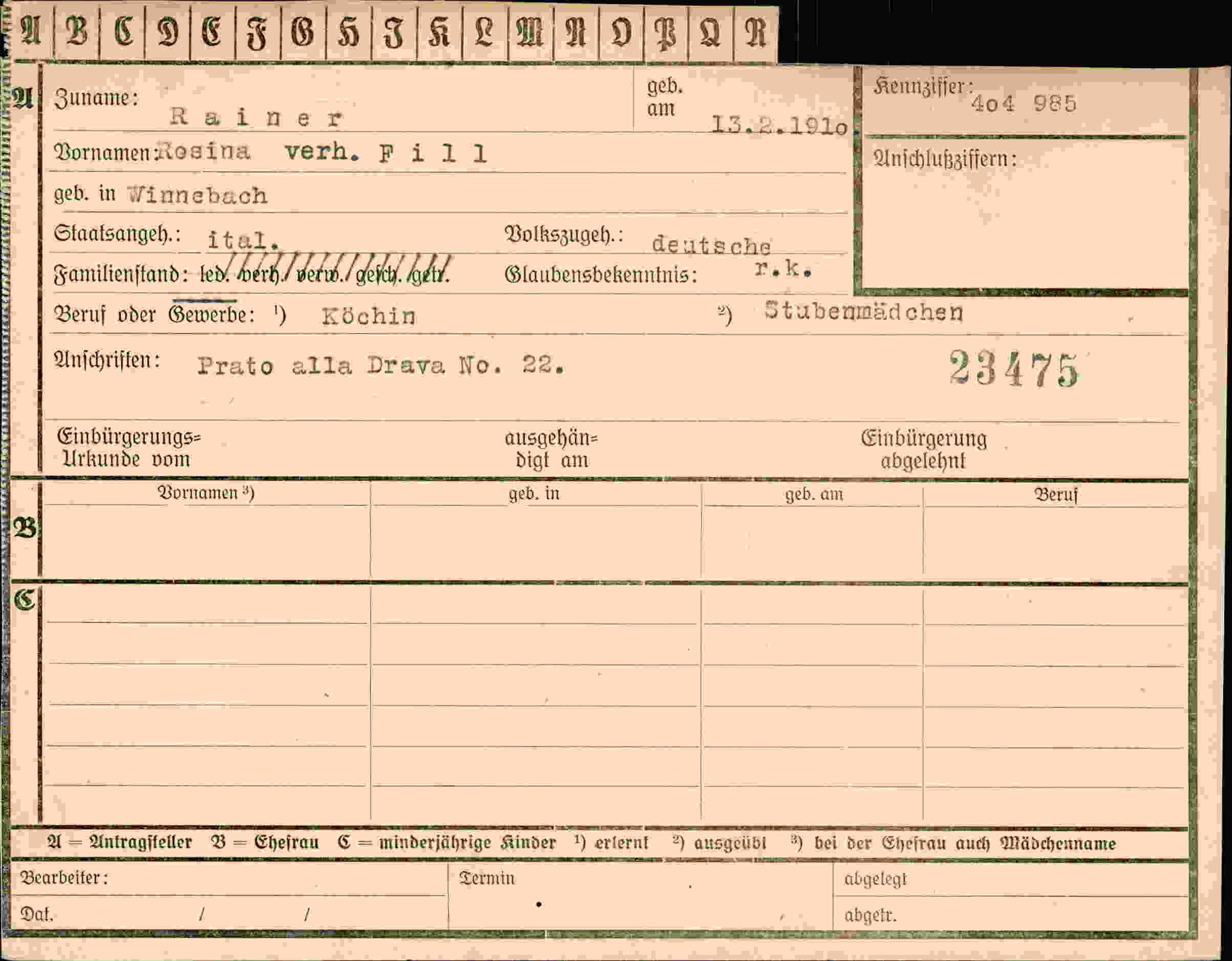
Task: Click the typed surname "Rainer"
Action: (x=257, y=117)
